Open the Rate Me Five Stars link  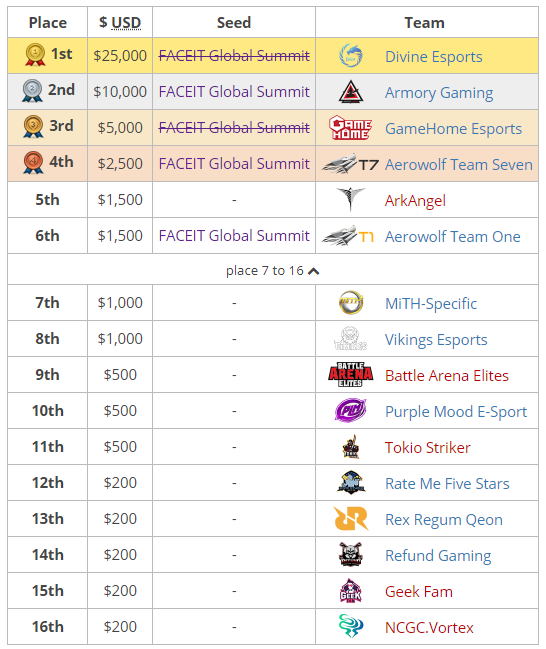coord(447,483)
